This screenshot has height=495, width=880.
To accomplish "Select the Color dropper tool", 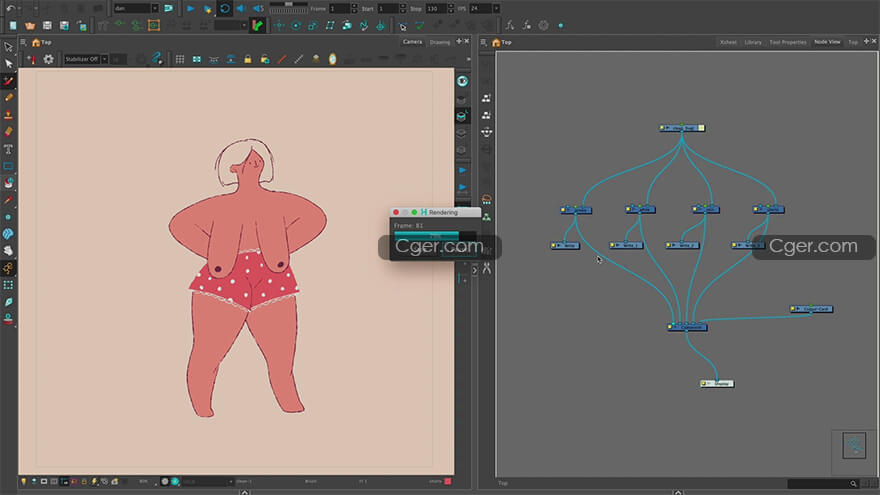I will pos(8,200).
